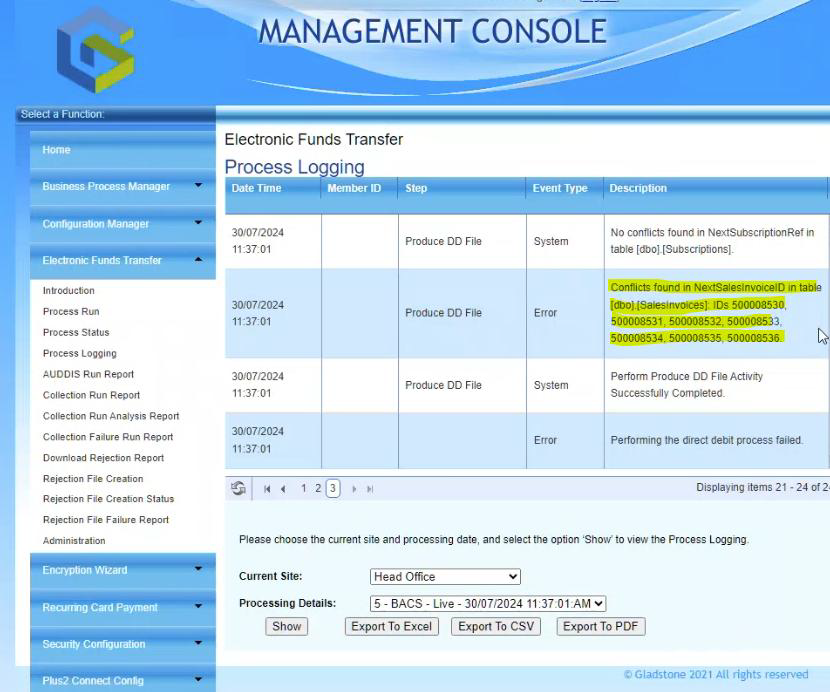Click the Member ID column header
Image resolution: width=830 pixels, height=692 pixels.
click(x=354, y=188)
